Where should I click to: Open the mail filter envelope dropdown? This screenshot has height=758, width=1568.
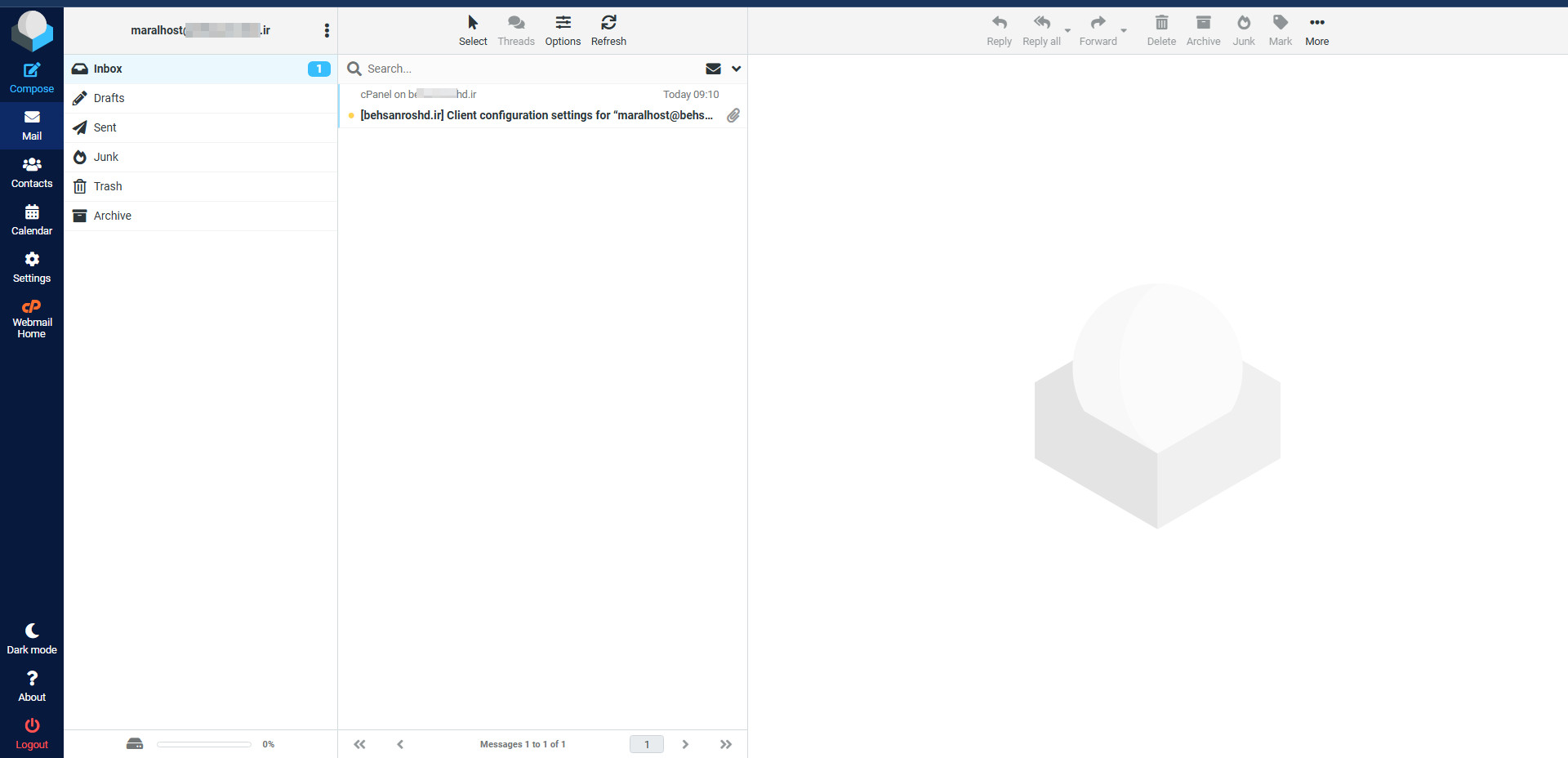coord(713,69)
